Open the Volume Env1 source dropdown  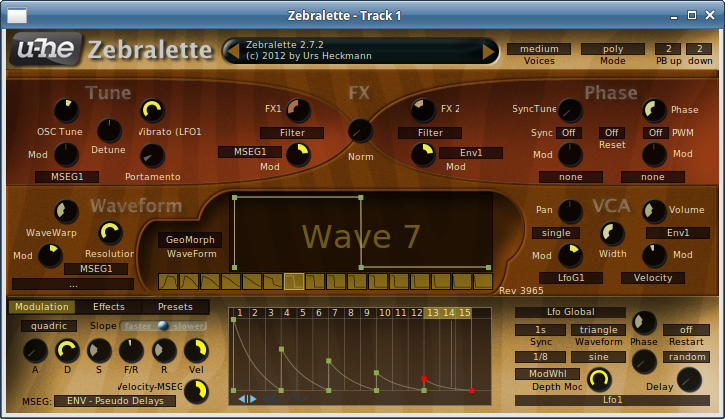(x=678, y=233)
